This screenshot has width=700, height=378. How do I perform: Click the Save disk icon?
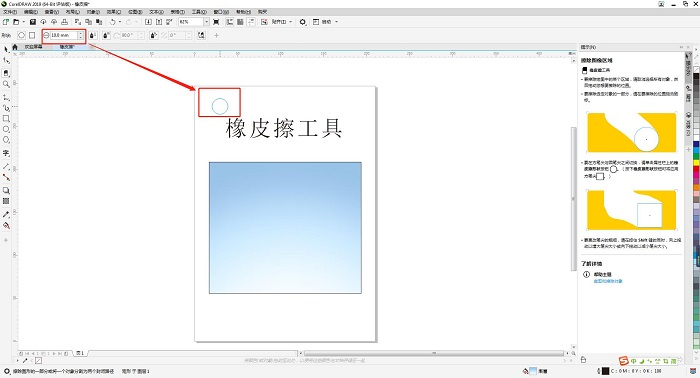click(33, 22)
